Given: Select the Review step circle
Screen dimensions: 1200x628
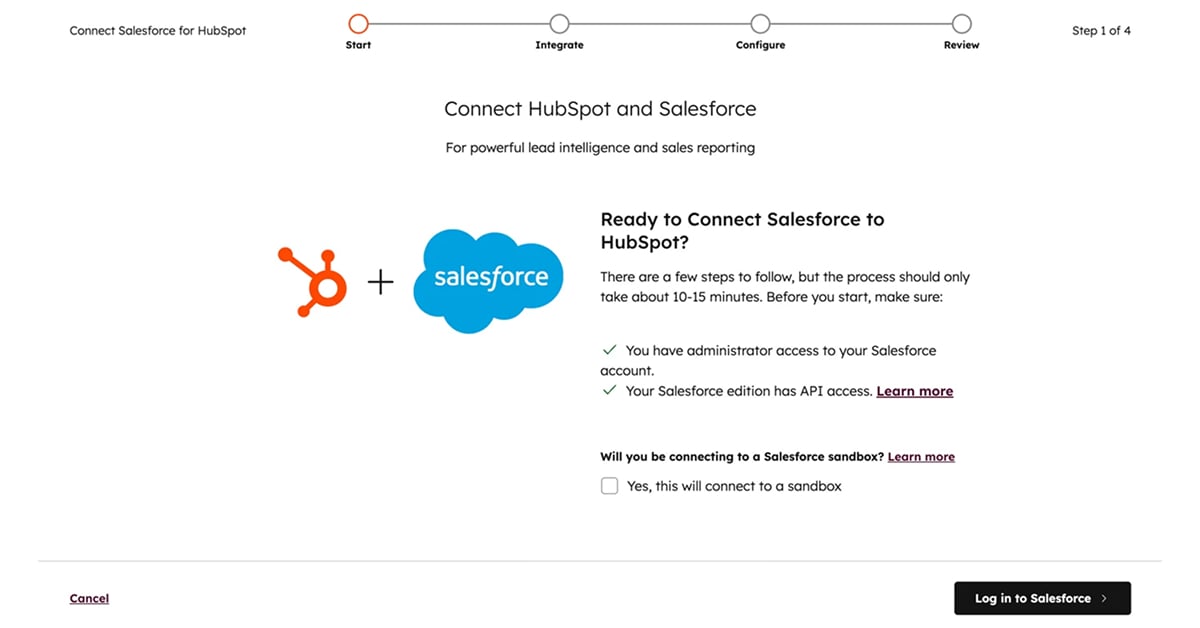Looking at the screenshot, I should pyautogui.click(x=961, y=23).
